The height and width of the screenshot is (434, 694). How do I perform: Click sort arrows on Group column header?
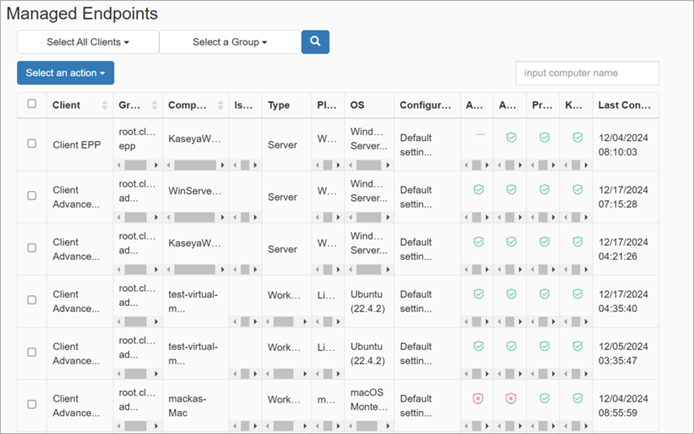[153, 104]
